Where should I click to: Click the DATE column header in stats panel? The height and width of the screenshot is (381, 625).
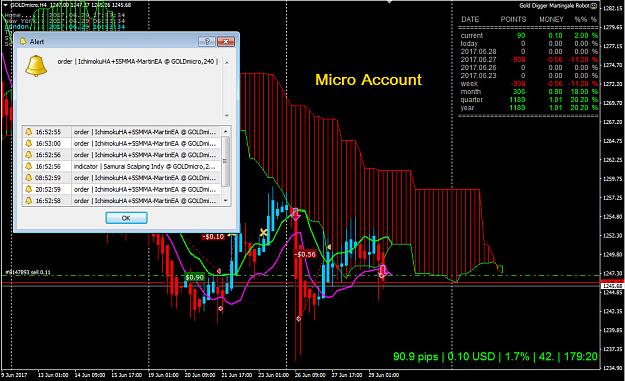point(470,19)
